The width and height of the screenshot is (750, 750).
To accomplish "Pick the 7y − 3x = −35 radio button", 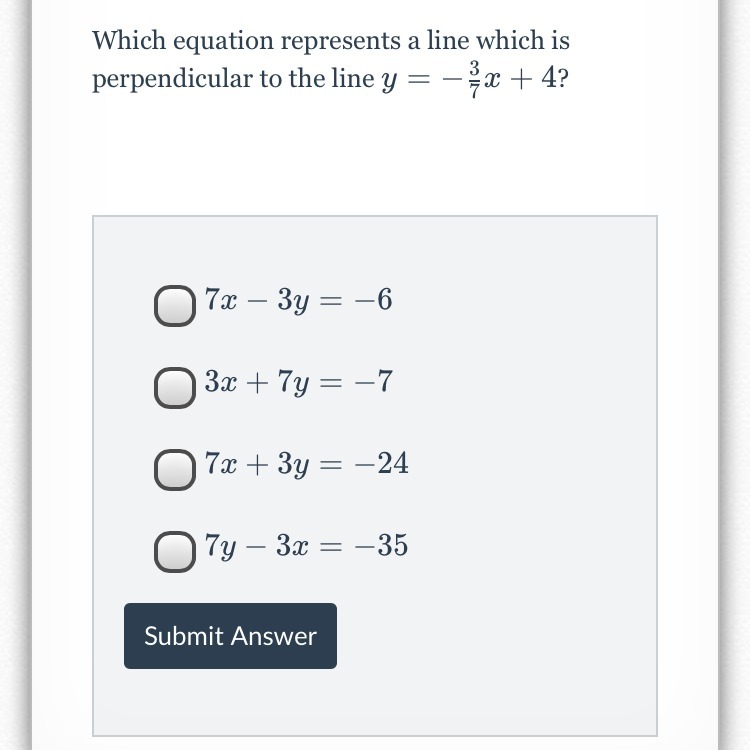I will point(175,553).
